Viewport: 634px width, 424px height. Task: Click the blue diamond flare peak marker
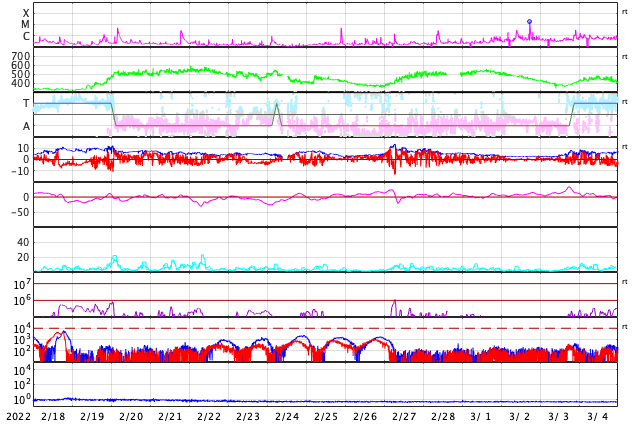click(529, 21)
